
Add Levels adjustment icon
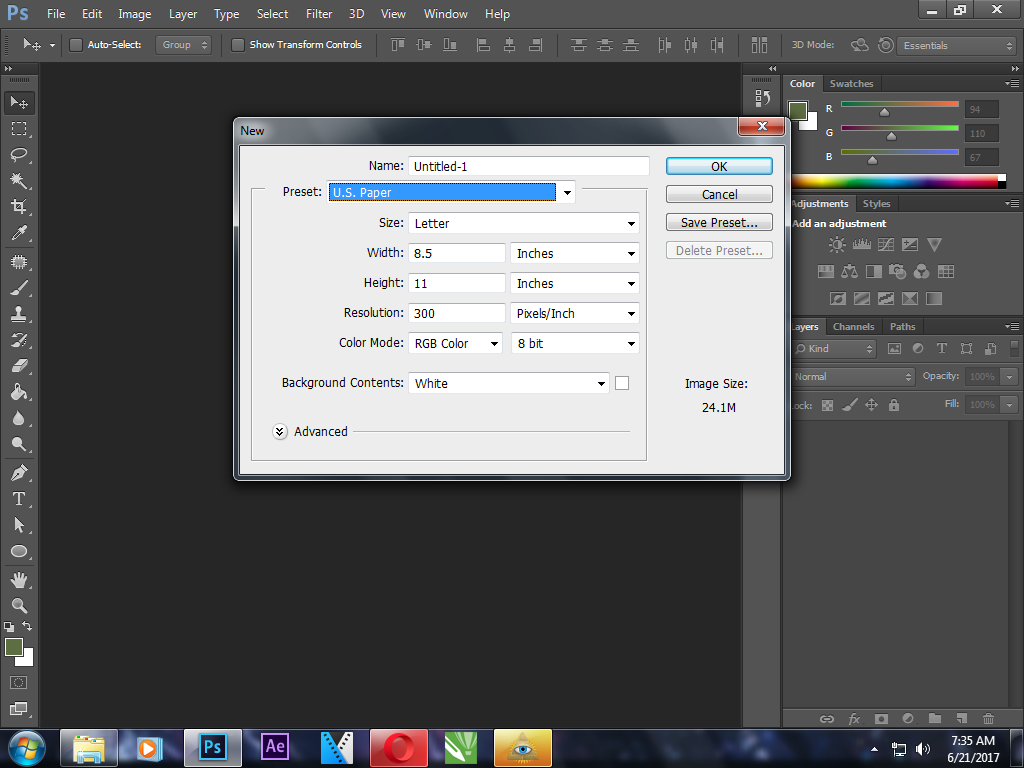point(861,245)
